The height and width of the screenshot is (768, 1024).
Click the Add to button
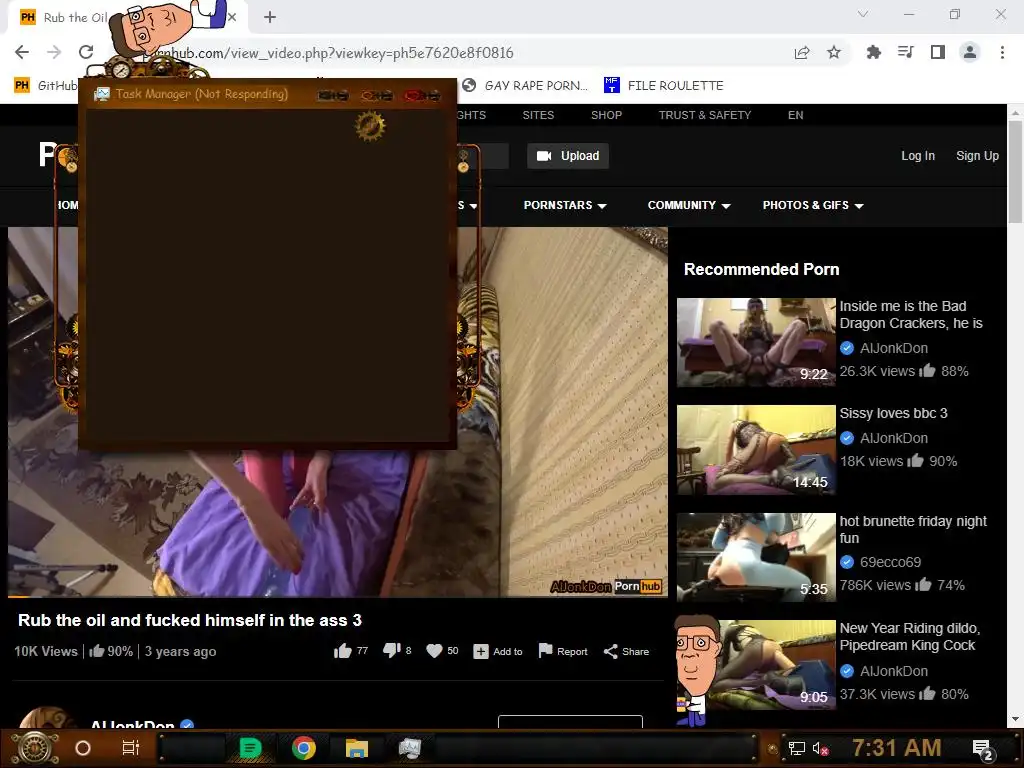pos(498,652)
